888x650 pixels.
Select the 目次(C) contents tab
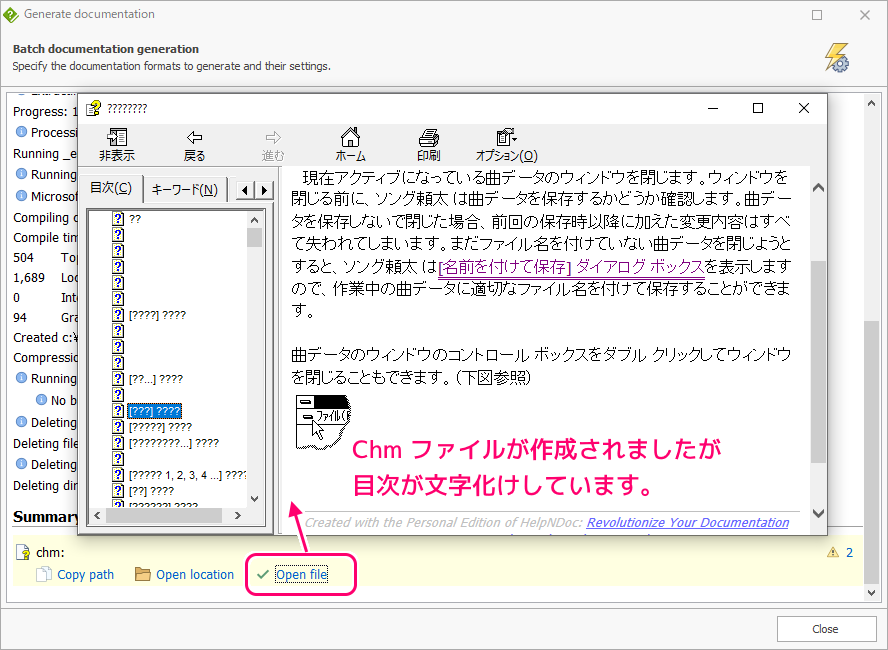point(111,187)
